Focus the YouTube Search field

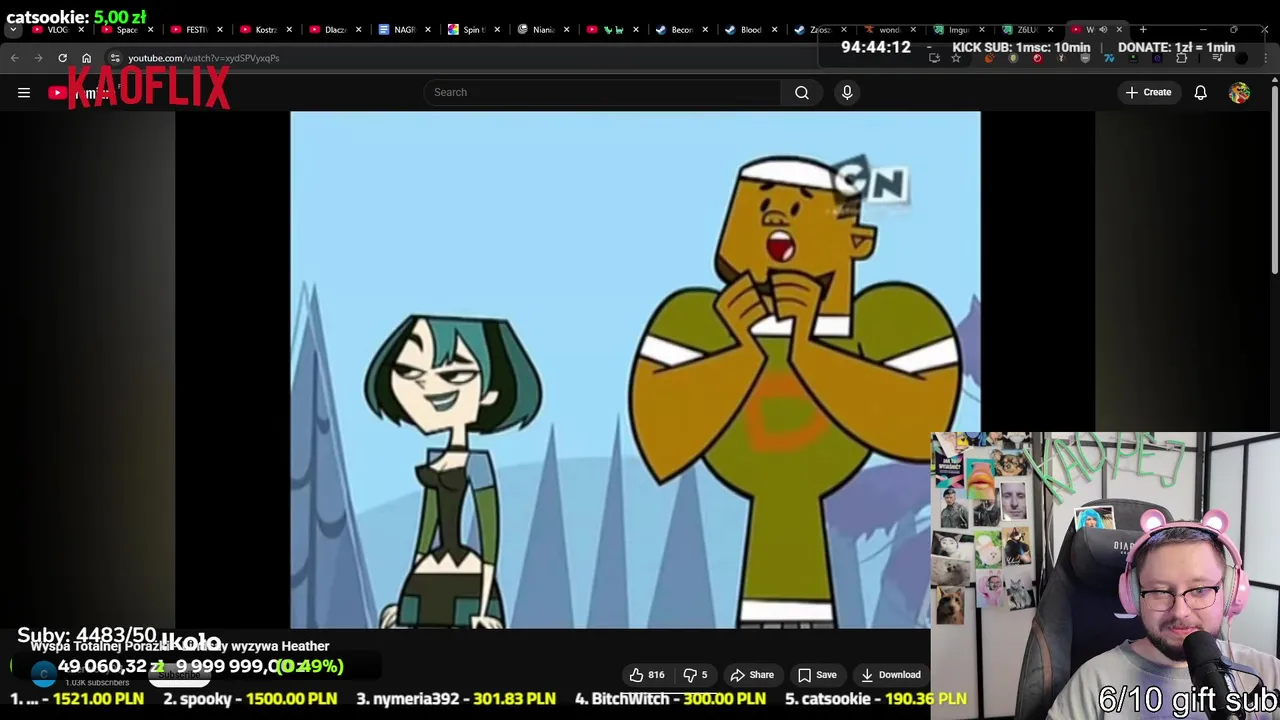(x=603, y=92)
